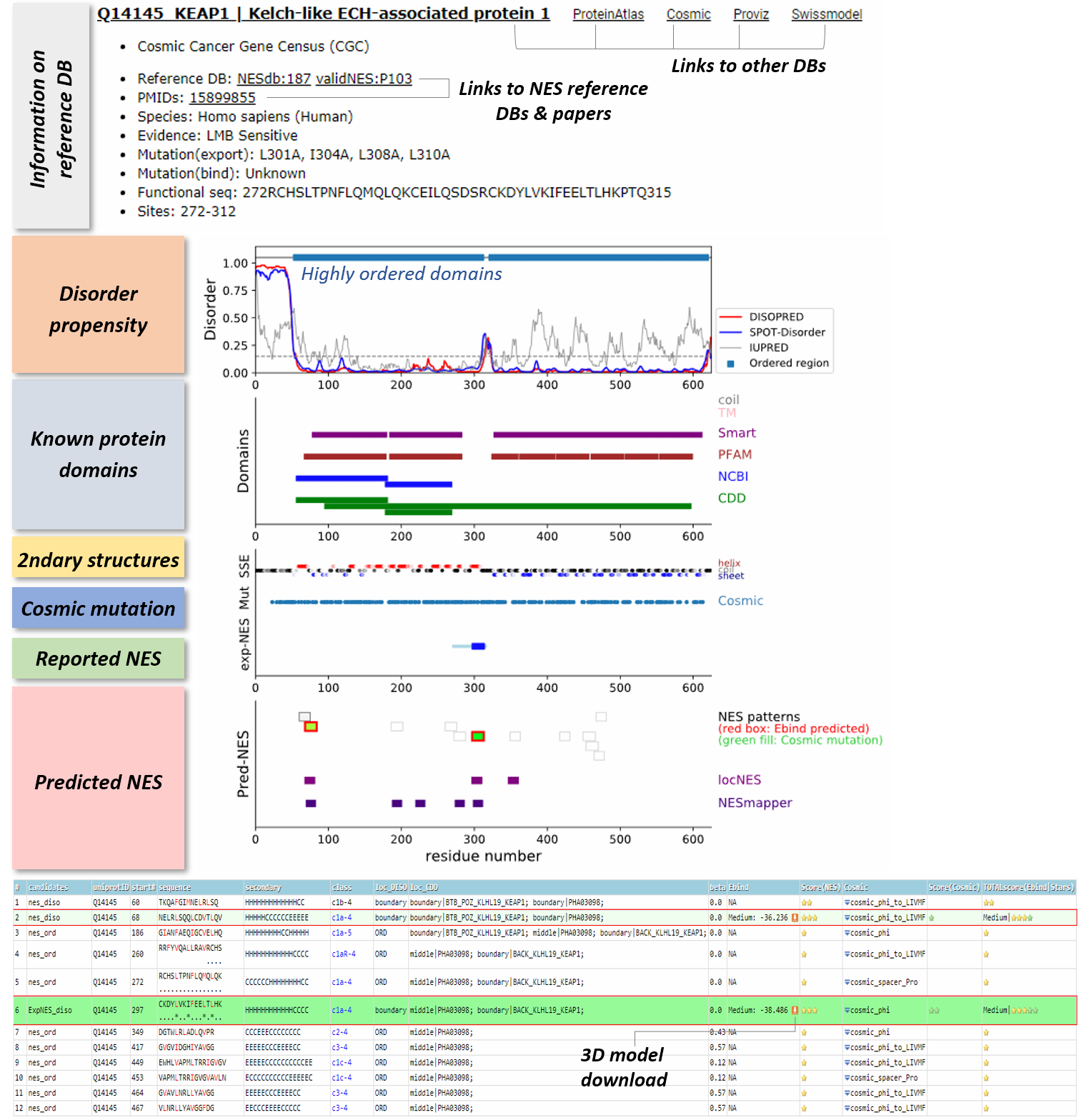The image size is (1079, 1120).
Task: Click the green Cosmic score star in row 2
Action: pos(931,918)
